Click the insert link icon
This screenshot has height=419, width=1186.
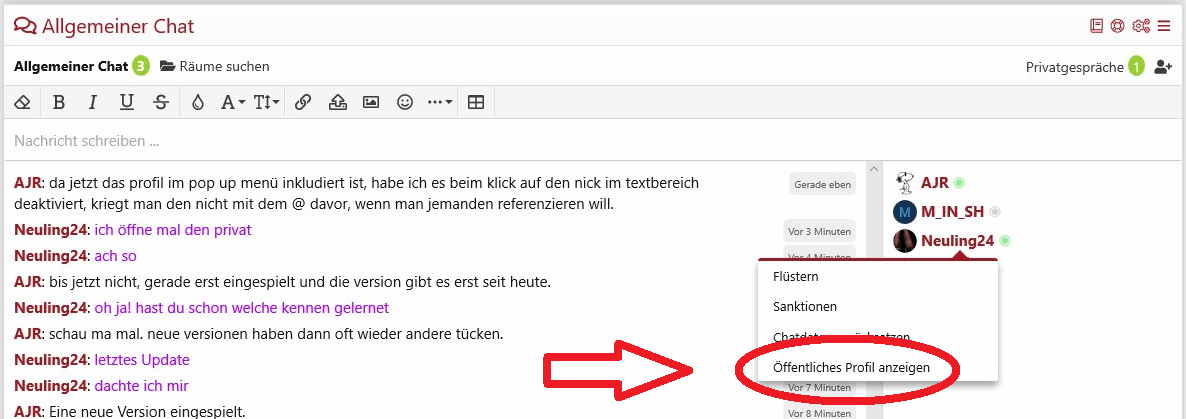[x=303, y=102]
